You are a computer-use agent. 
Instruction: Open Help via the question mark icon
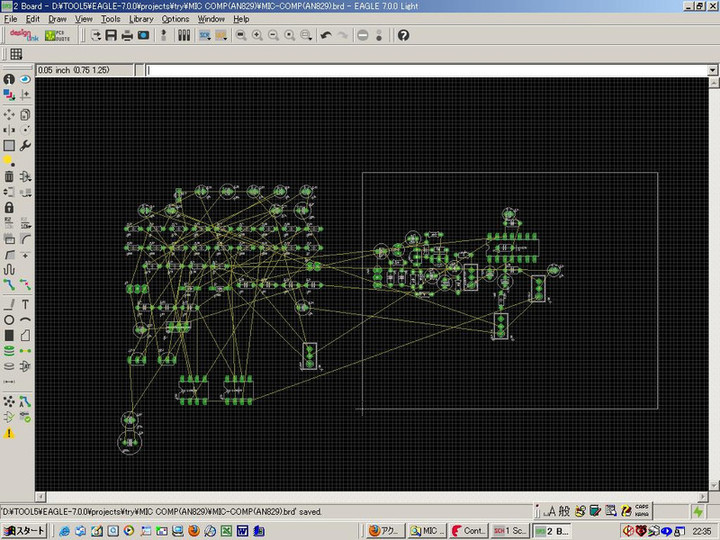click(x=403, y=35)
